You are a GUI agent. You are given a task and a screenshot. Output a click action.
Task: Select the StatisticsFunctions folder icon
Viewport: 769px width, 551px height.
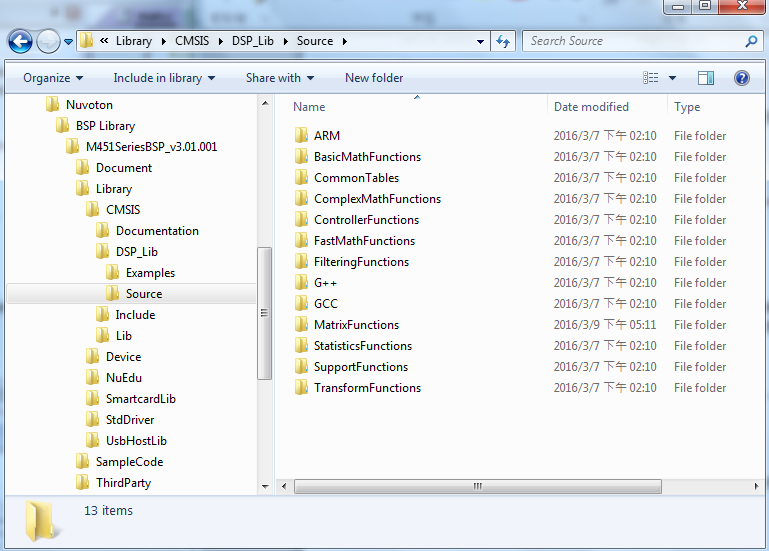tap(301, 346)
